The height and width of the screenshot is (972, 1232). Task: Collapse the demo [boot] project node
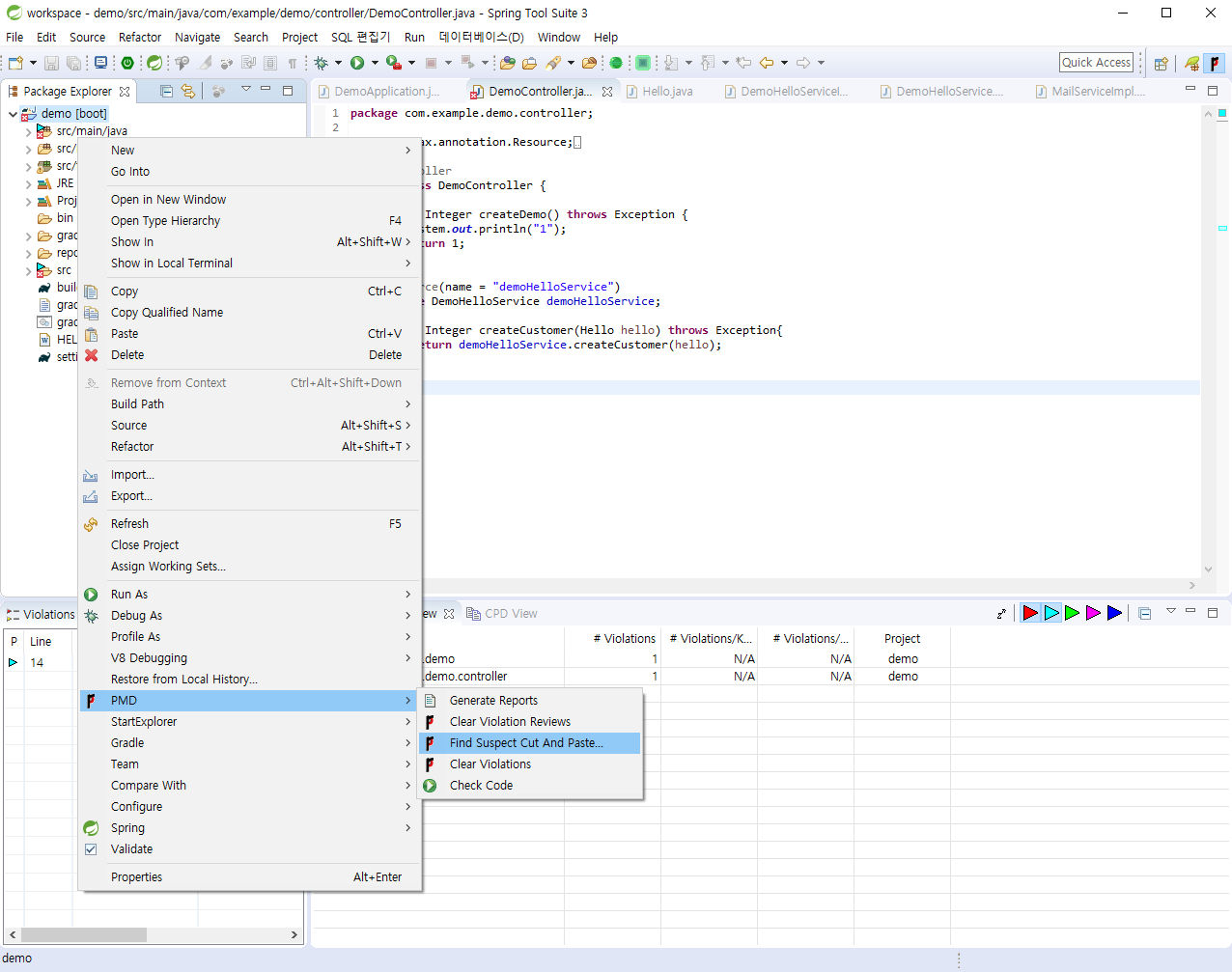pyautogui.click(x=13, y=114)
